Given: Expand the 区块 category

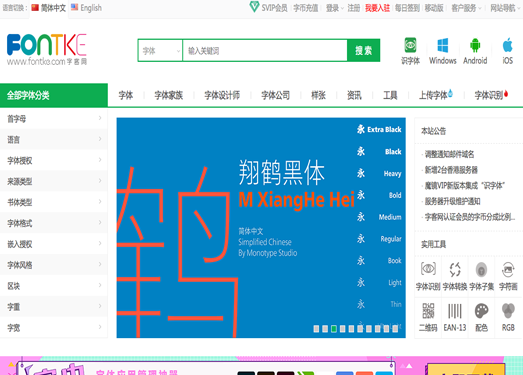Looking at the screenshot, I should [54, 286].
